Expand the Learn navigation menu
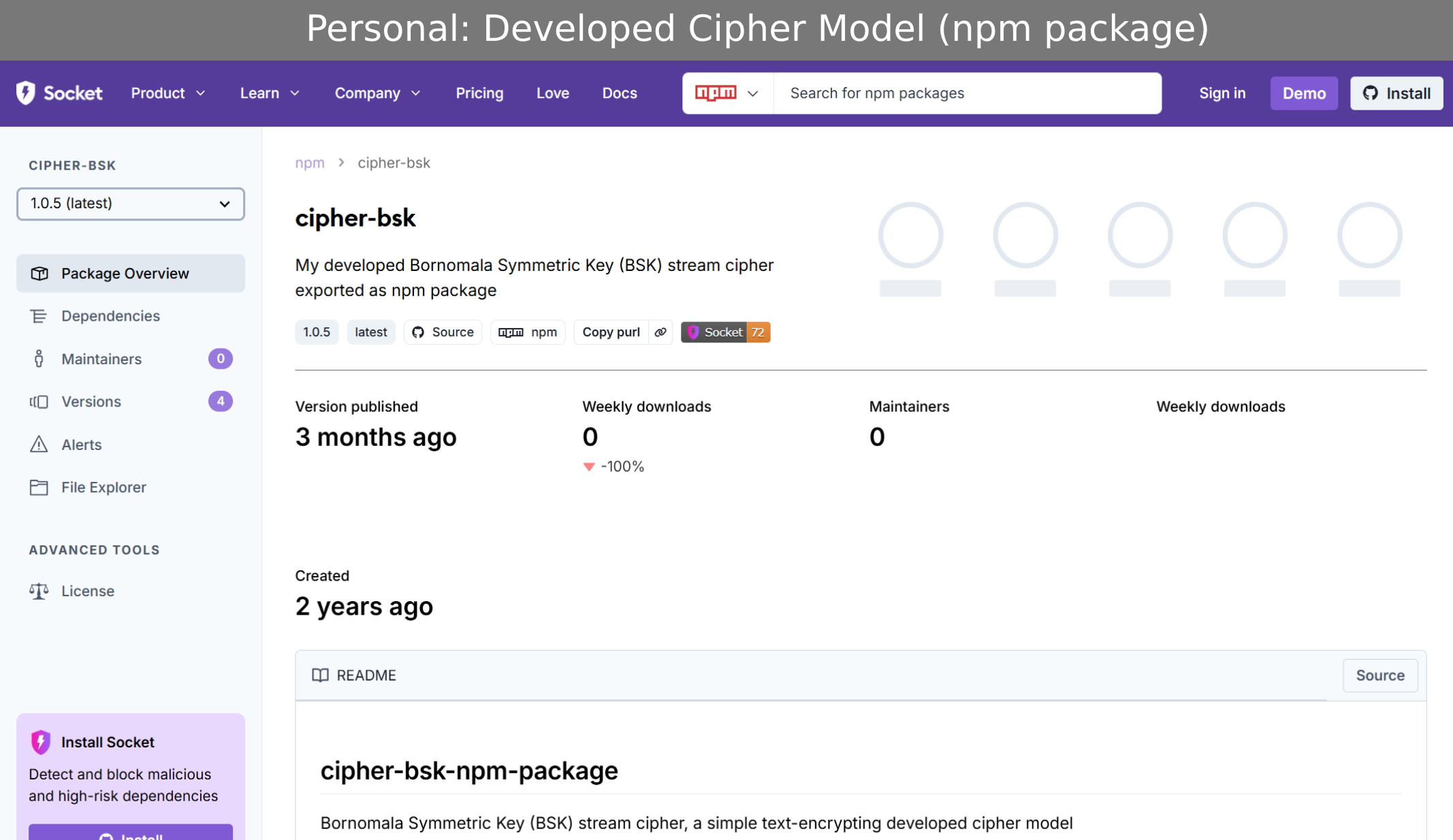 coord(270,93)
